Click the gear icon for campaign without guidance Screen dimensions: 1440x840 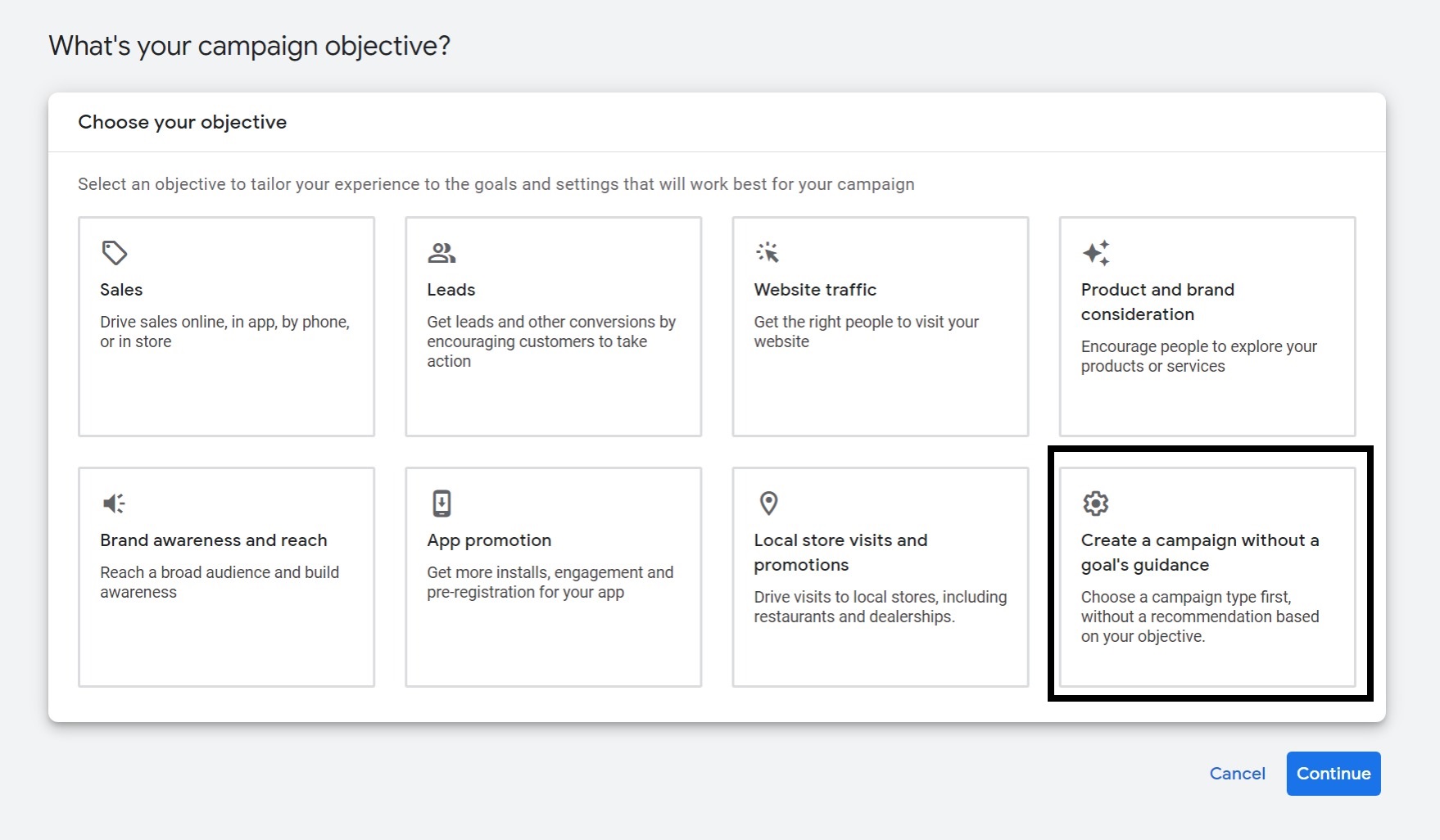(1095, 503)
